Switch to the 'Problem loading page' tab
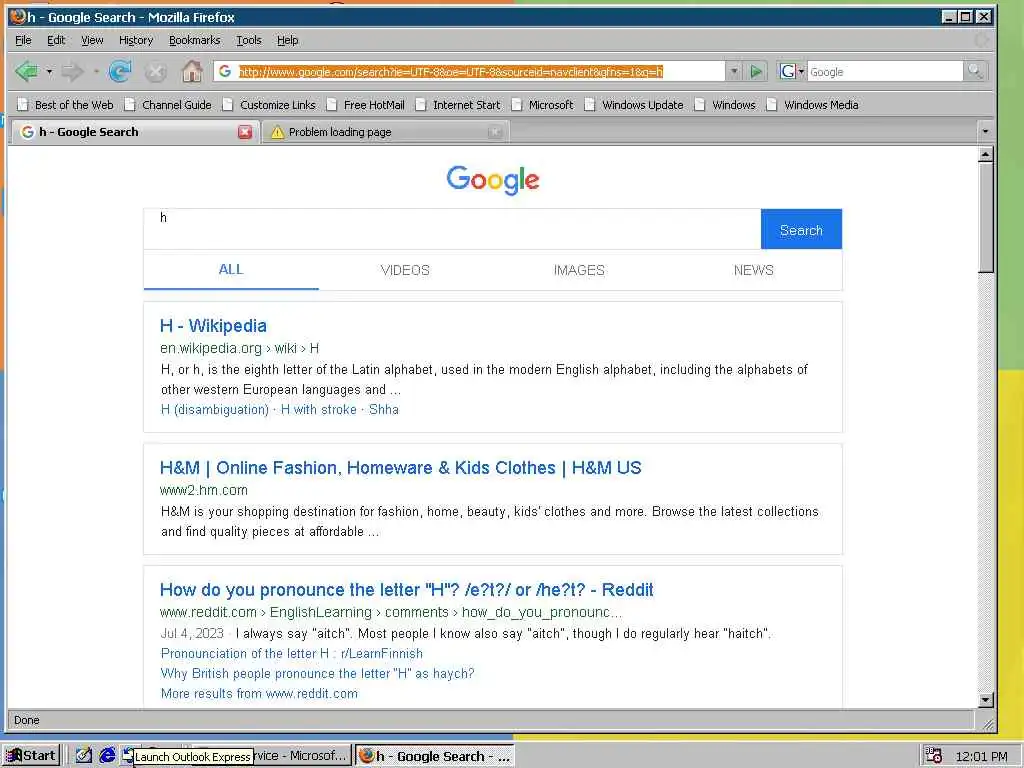 coord(386,132)
